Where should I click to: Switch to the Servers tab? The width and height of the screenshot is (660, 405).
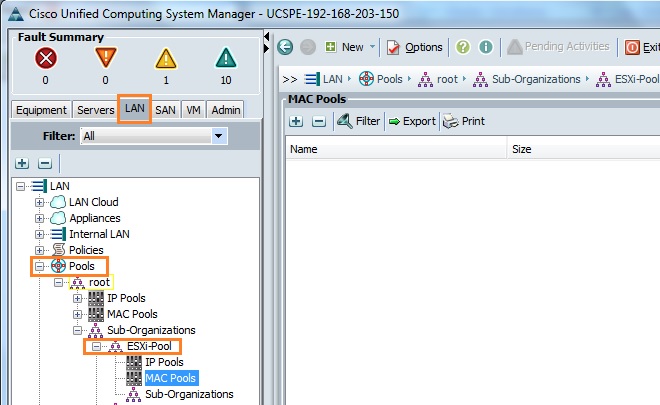(96, 110)
